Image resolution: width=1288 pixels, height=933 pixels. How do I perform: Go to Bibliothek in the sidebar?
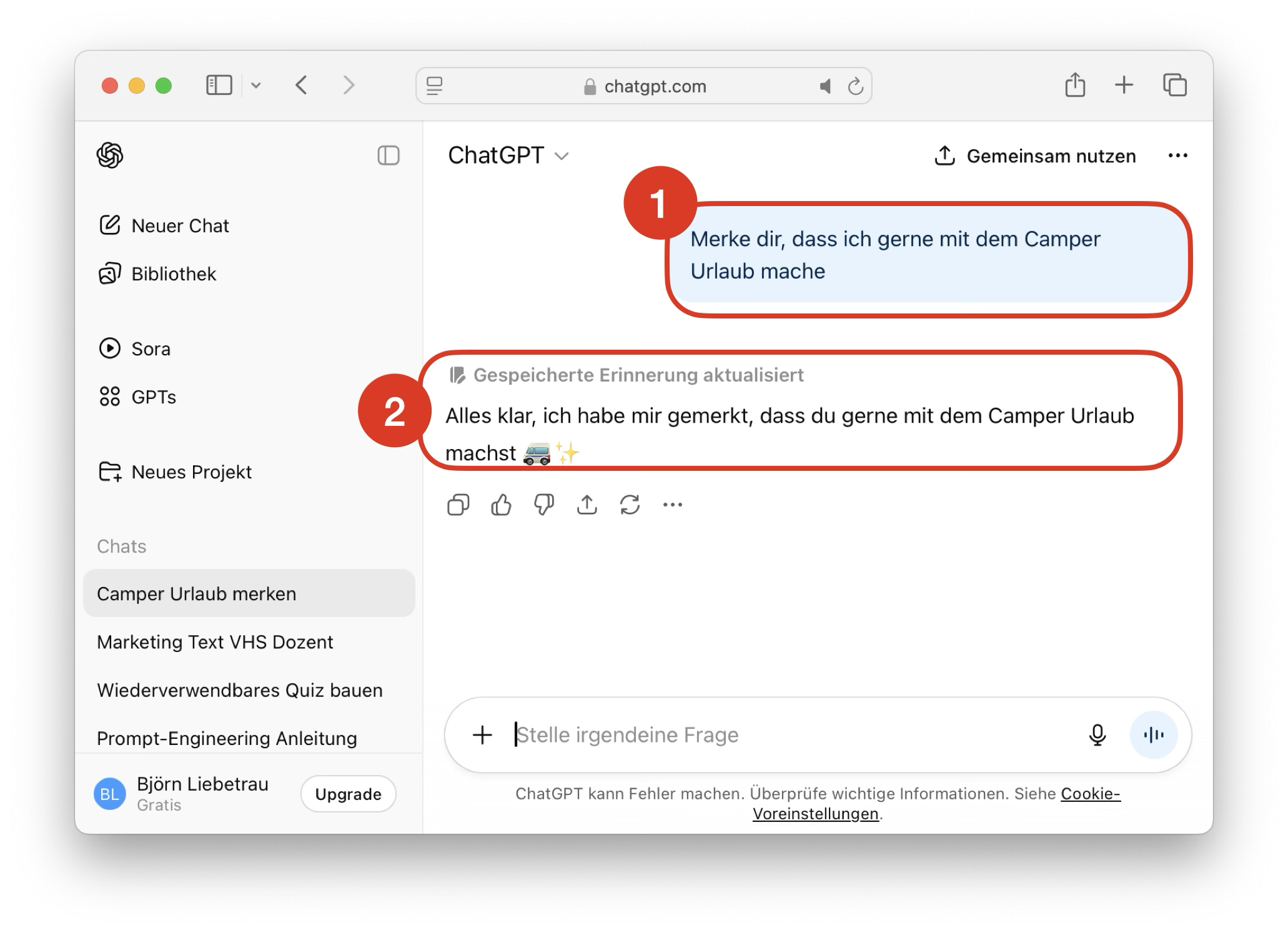173,274
